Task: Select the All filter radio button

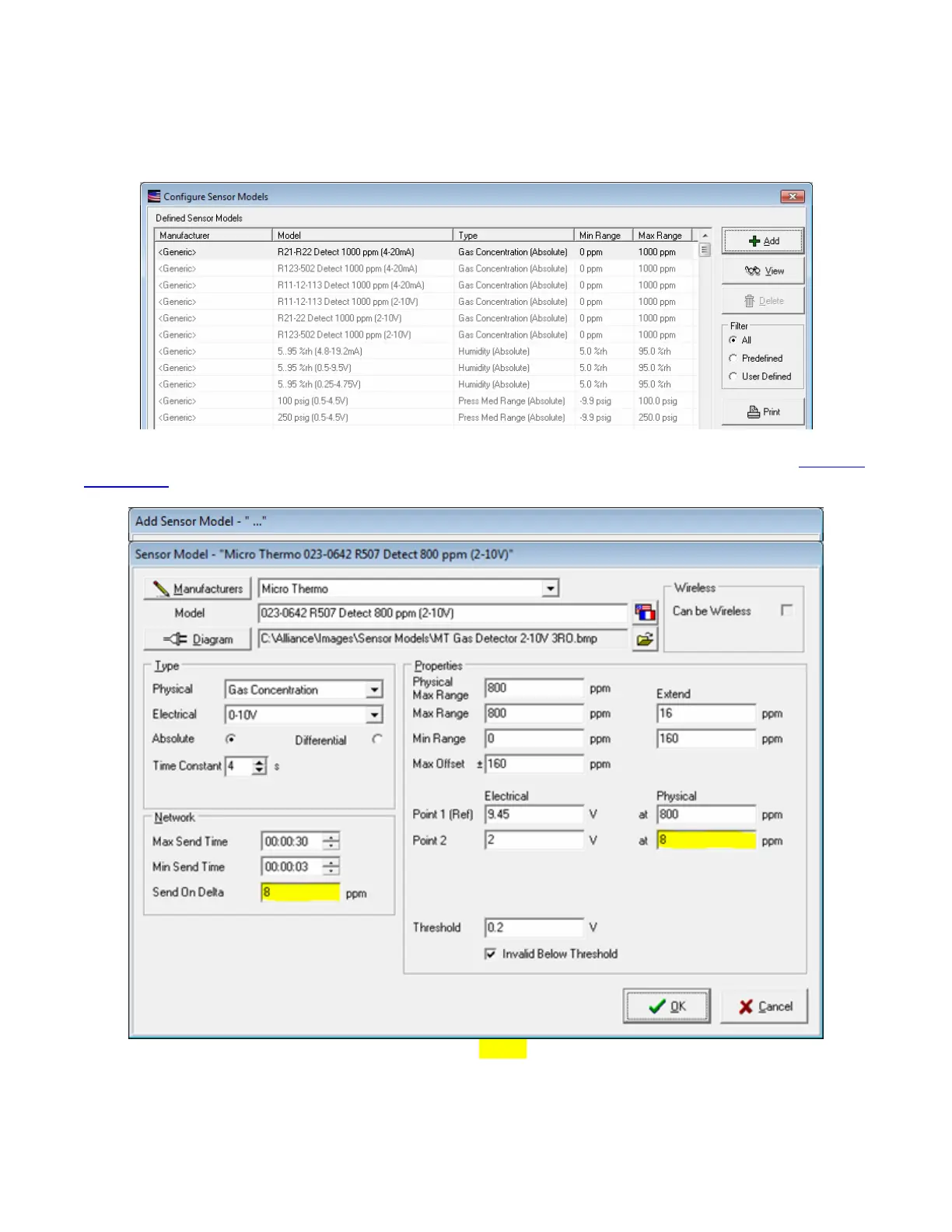Action: [733, 341]
